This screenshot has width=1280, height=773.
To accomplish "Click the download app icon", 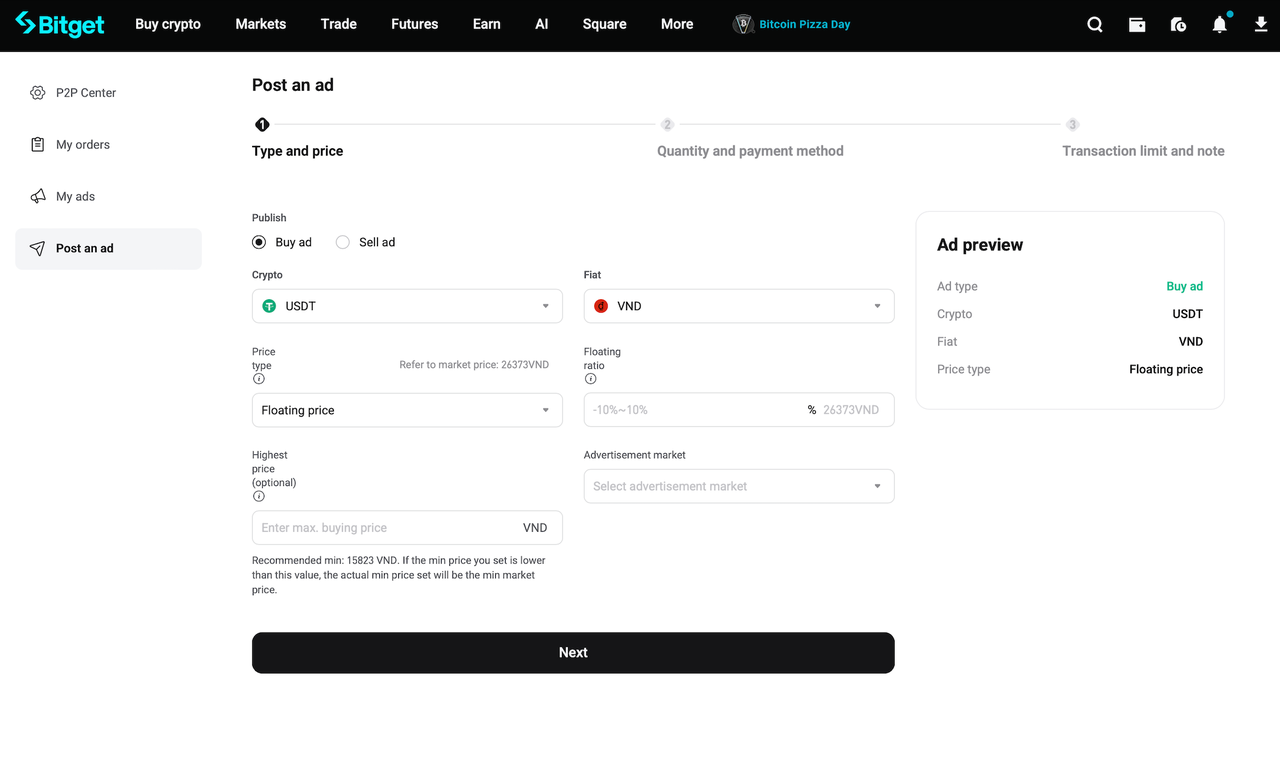I will pyautogui.click(x=1261, y=25).
